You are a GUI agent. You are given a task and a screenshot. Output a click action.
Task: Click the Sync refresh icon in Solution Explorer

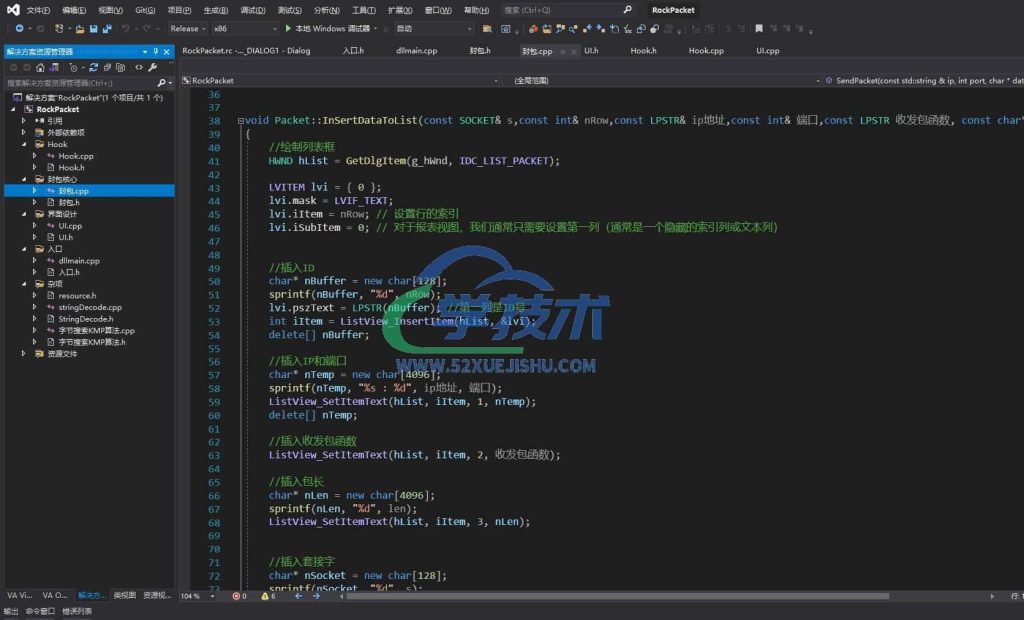coord(93,67)
